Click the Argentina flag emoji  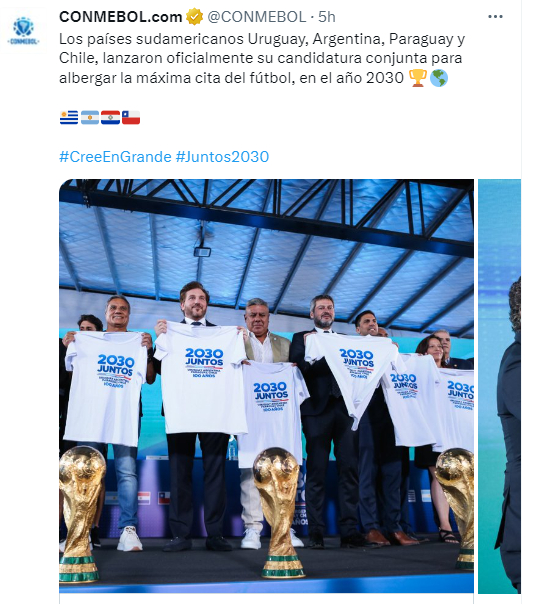(x=90, y=117)
